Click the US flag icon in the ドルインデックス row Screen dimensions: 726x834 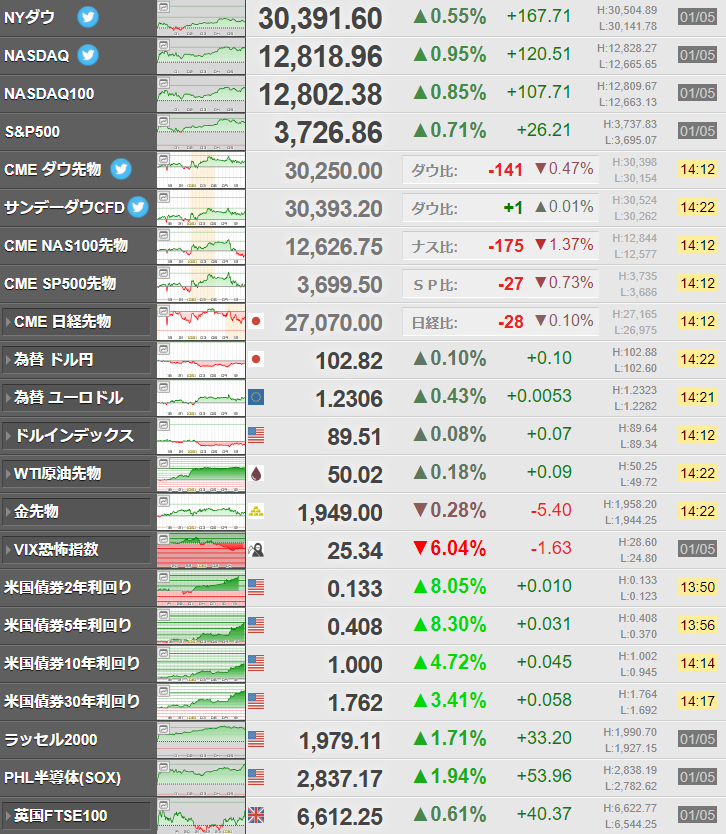256,435
